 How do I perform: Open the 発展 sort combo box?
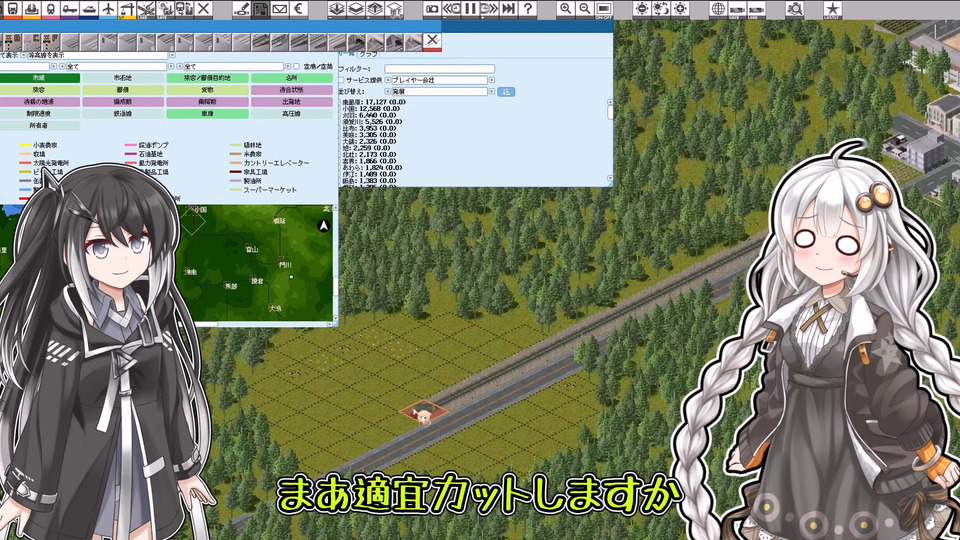(439, 92)
